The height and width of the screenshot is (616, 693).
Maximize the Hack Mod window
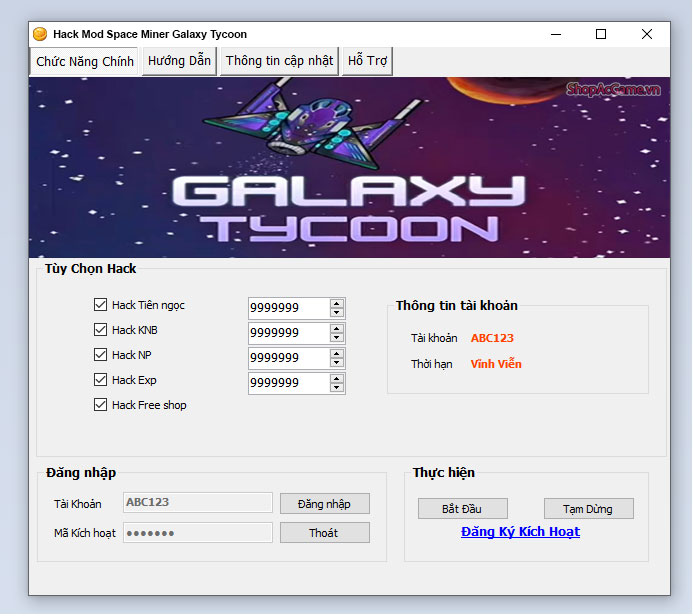point(601,34)
